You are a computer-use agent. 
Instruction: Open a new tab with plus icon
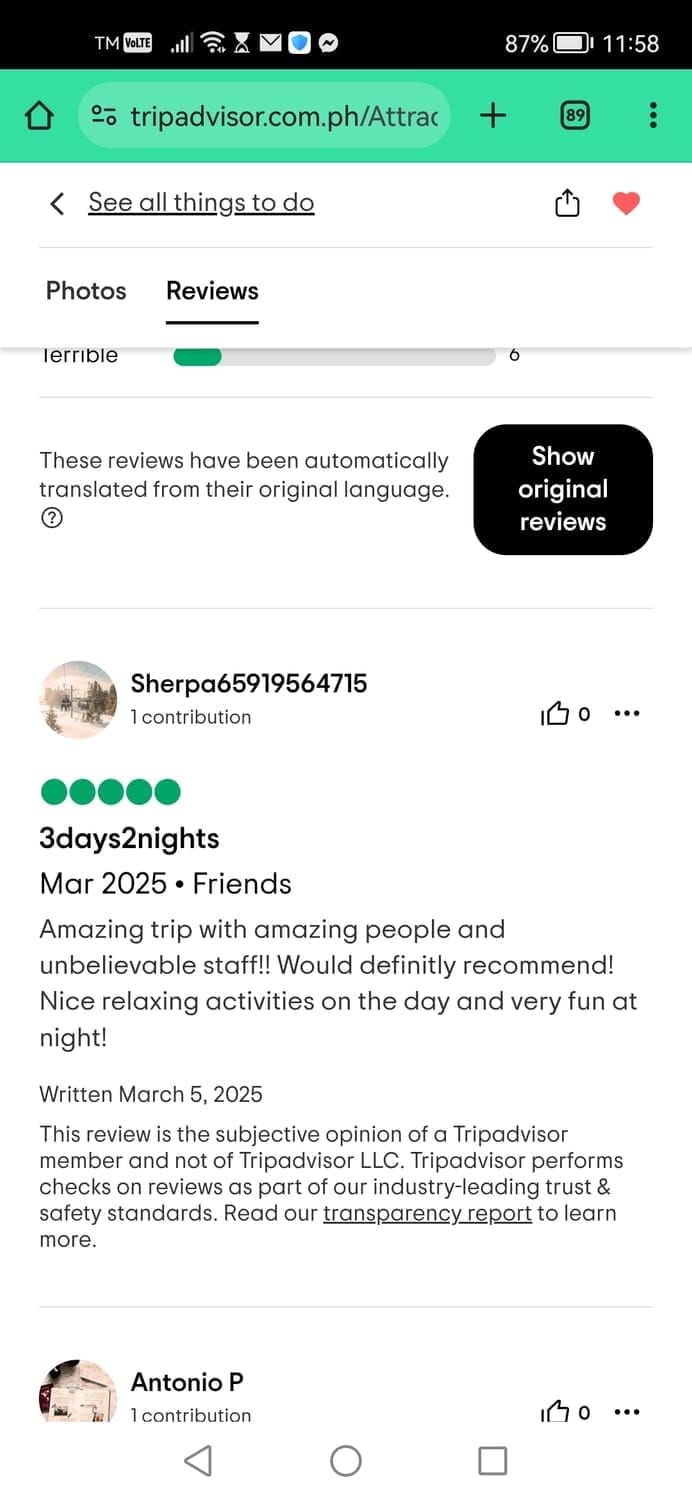click(493, 116)
